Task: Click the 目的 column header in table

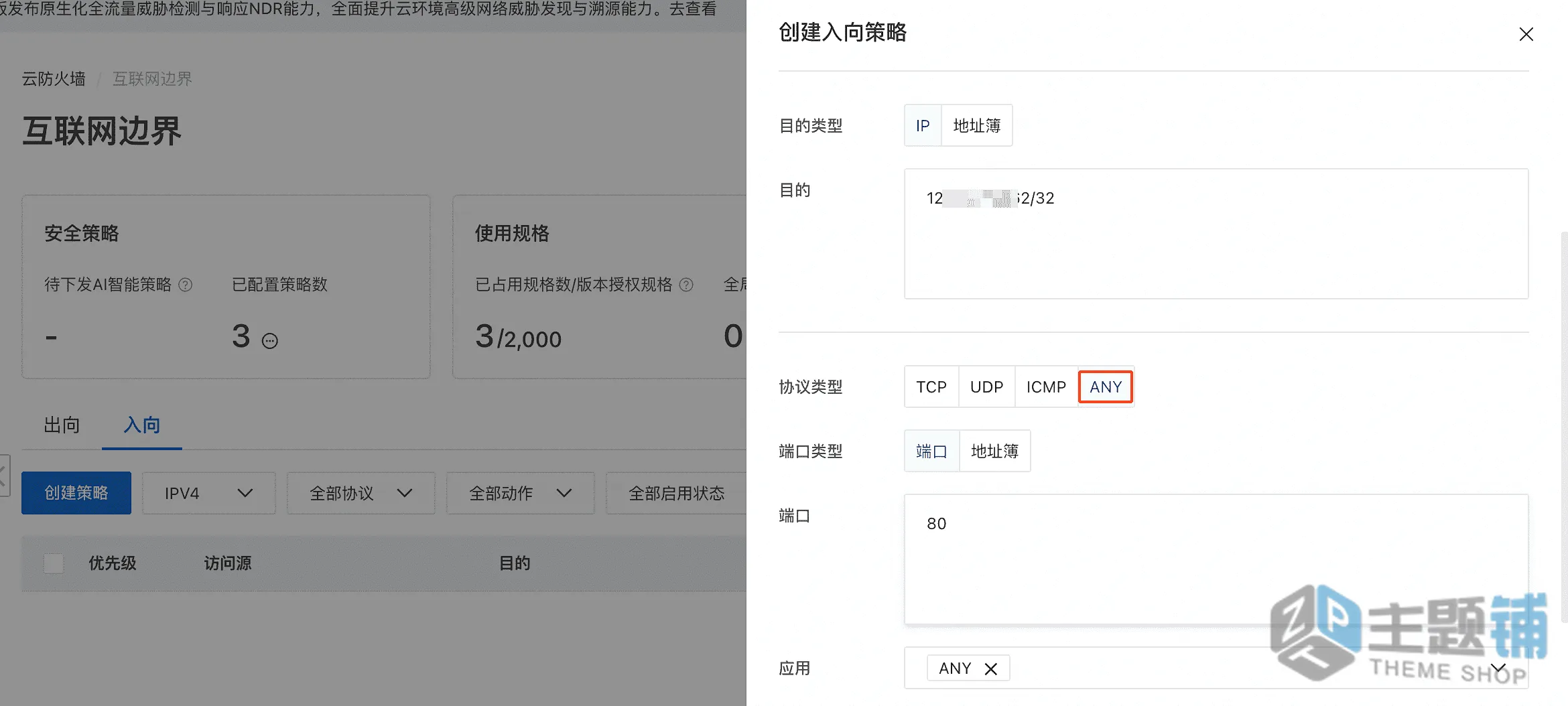Action: pos(515,563)
